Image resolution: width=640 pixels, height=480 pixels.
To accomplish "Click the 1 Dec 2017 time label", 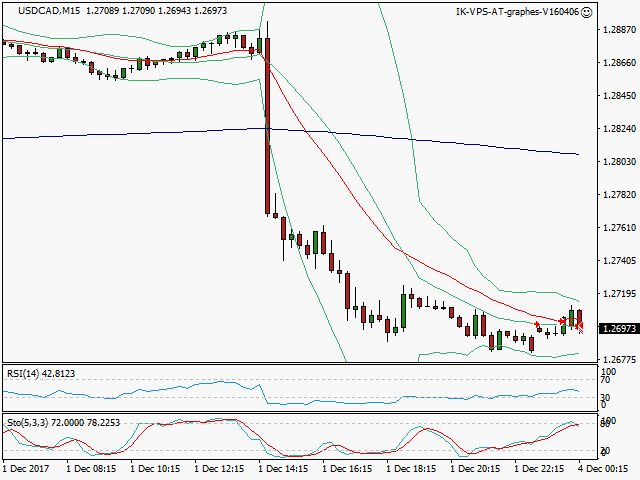I will point(26,467).
